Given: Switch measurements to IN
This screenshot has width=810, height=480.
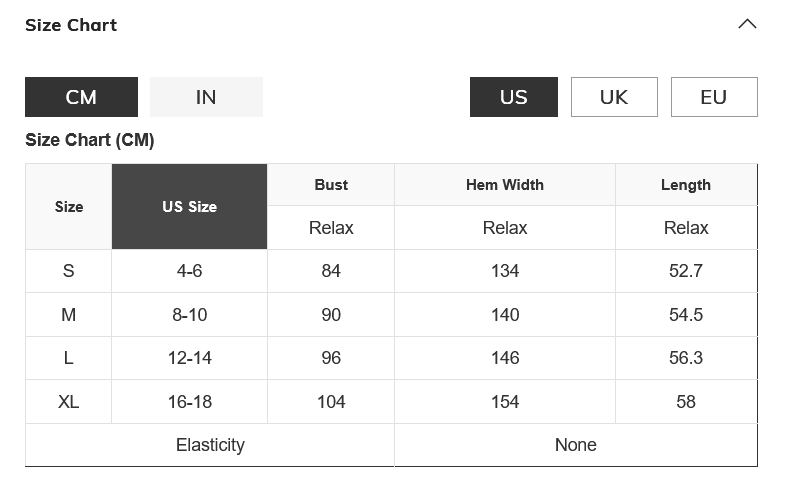Looking at the screenshot, I should 206,97.
